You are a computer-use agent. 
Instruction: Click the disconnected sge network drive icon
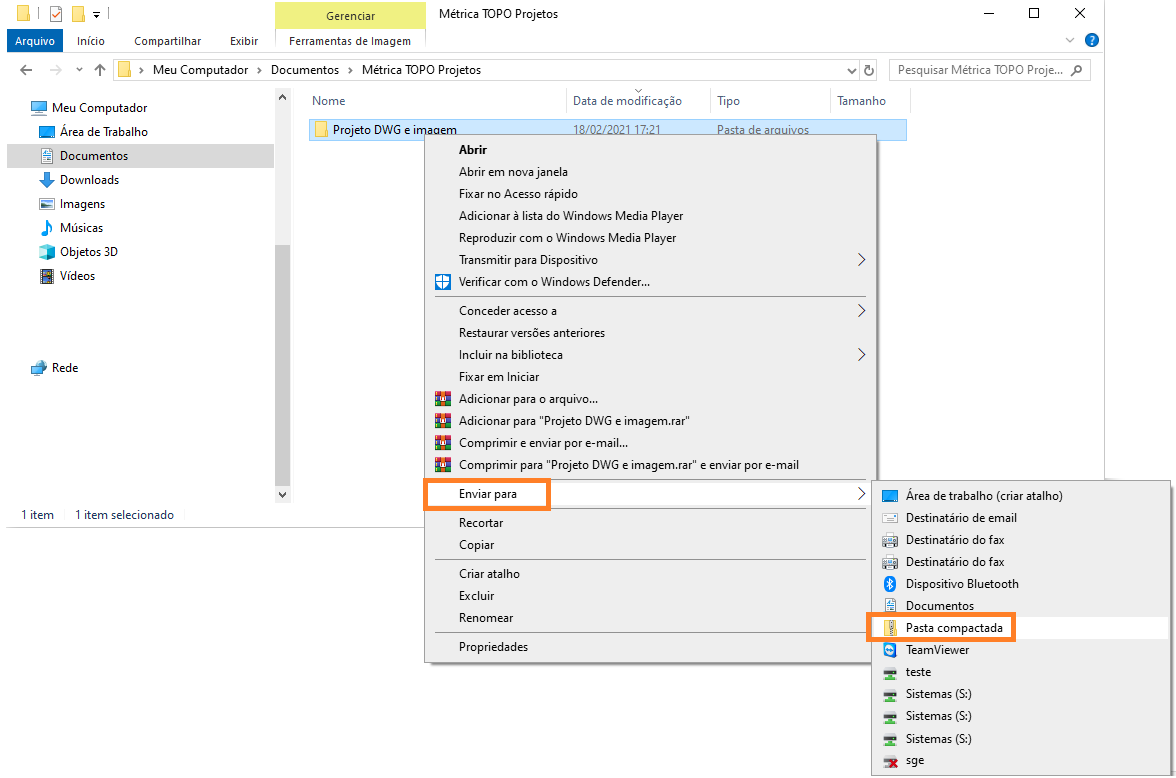(890, 761)
